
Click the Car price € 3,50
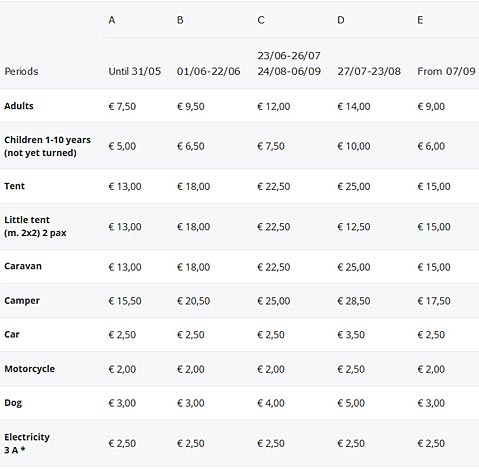coord(351,335)
